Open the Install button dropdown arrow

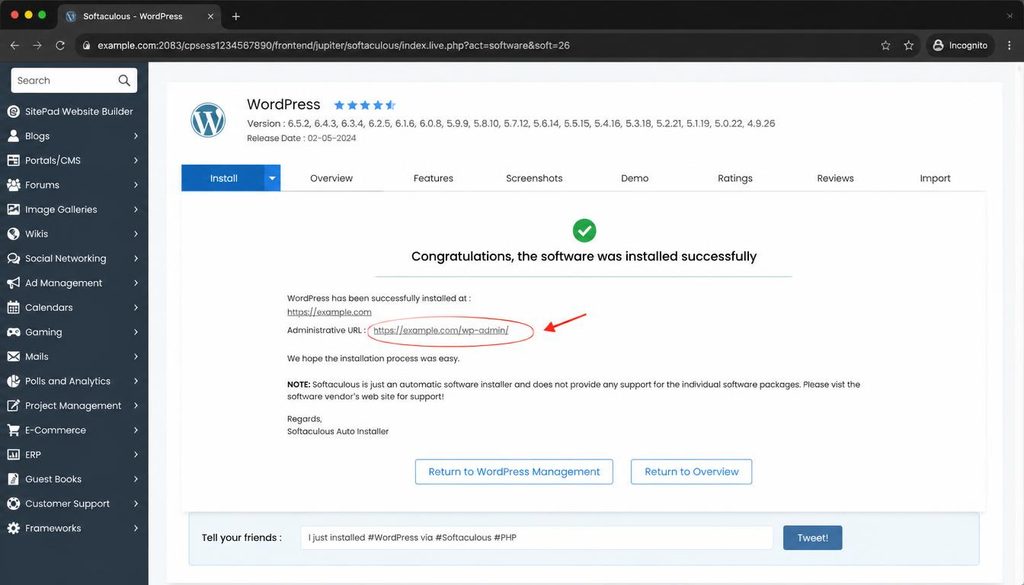[272, 178]
